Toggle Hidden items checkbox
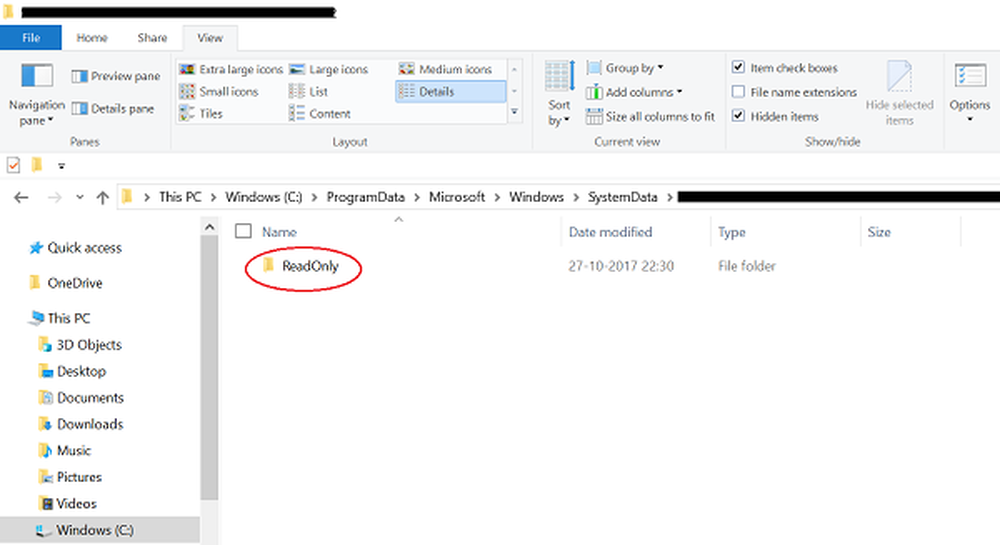This screenshot has width=1000, height=545. (739, 116)
